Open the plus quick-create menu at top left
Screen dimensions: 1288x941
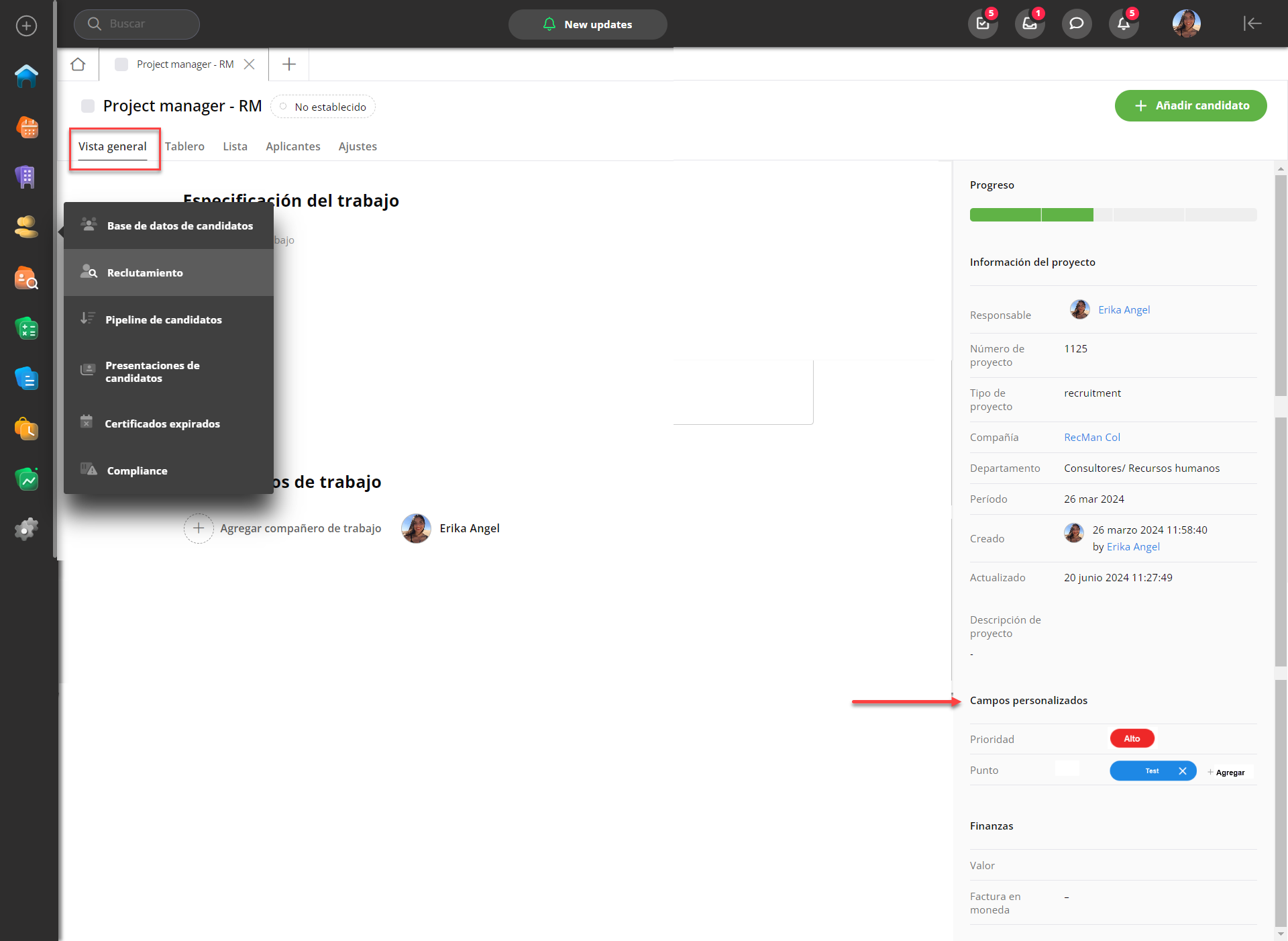pyautogui.click(x=26, y=26)
